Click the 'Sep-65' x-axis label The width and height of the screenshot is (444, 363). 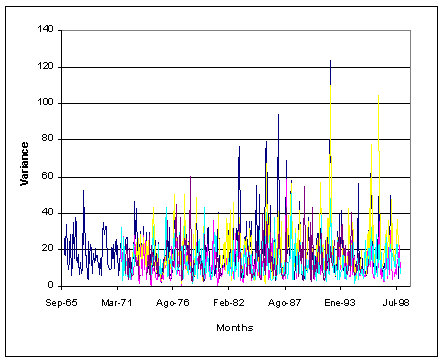(61, 303)
